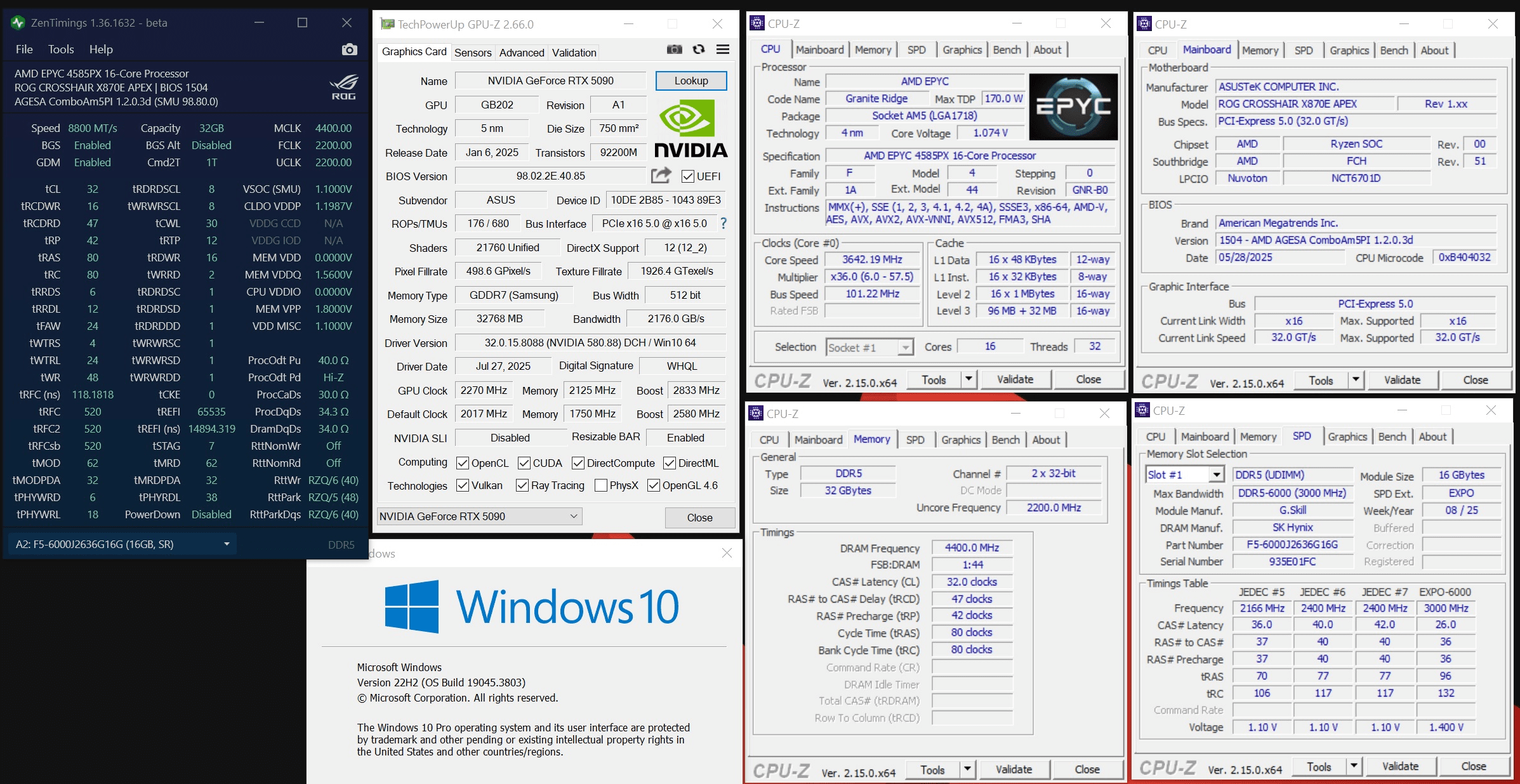Click the ZenTimings screenshot camera icon
Image resolution: width=1520 pixels, height=784 pixels.
pyautogui.click(x=349, y=49)
